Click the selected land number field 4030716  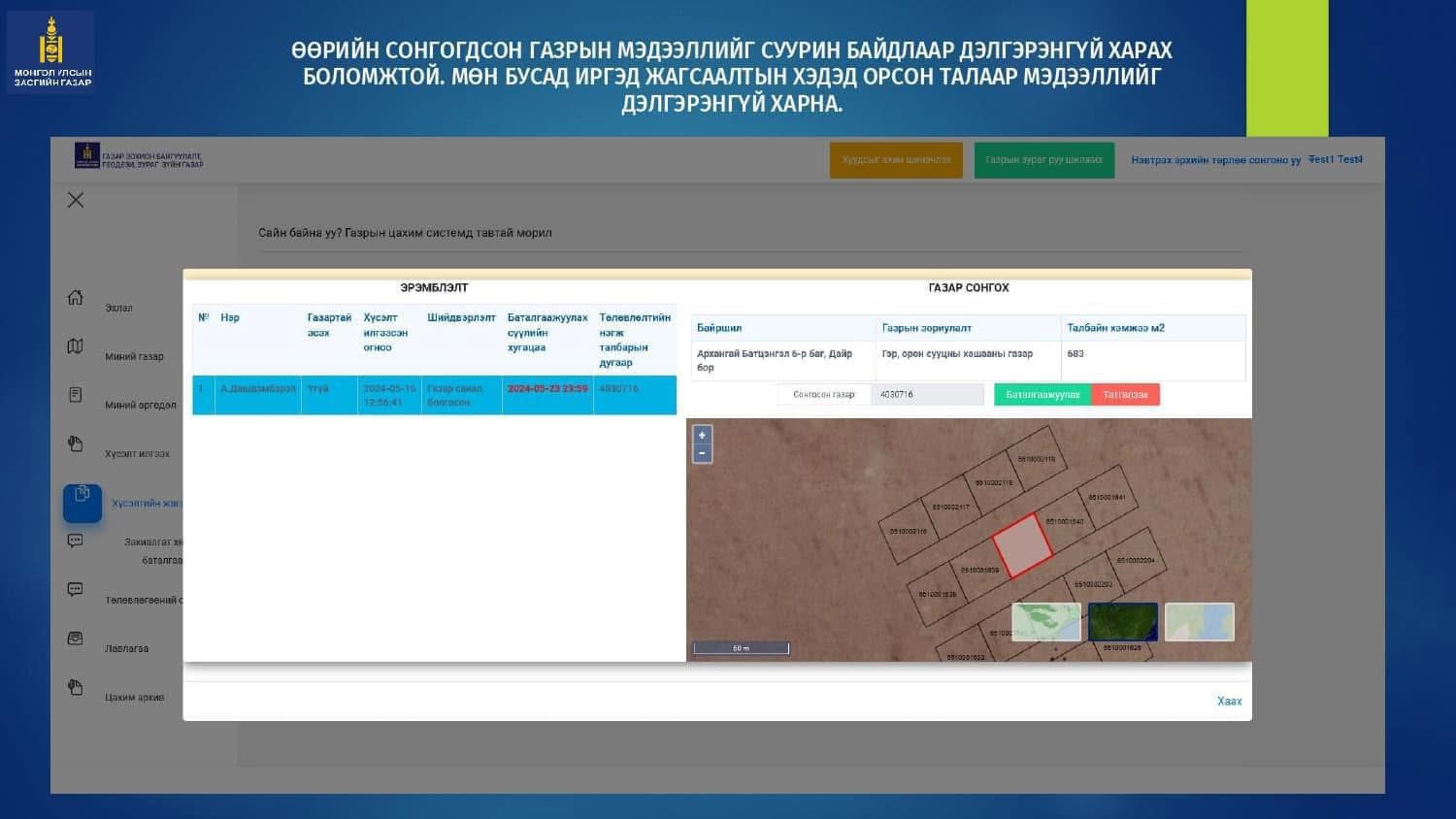tap(928, 395)
